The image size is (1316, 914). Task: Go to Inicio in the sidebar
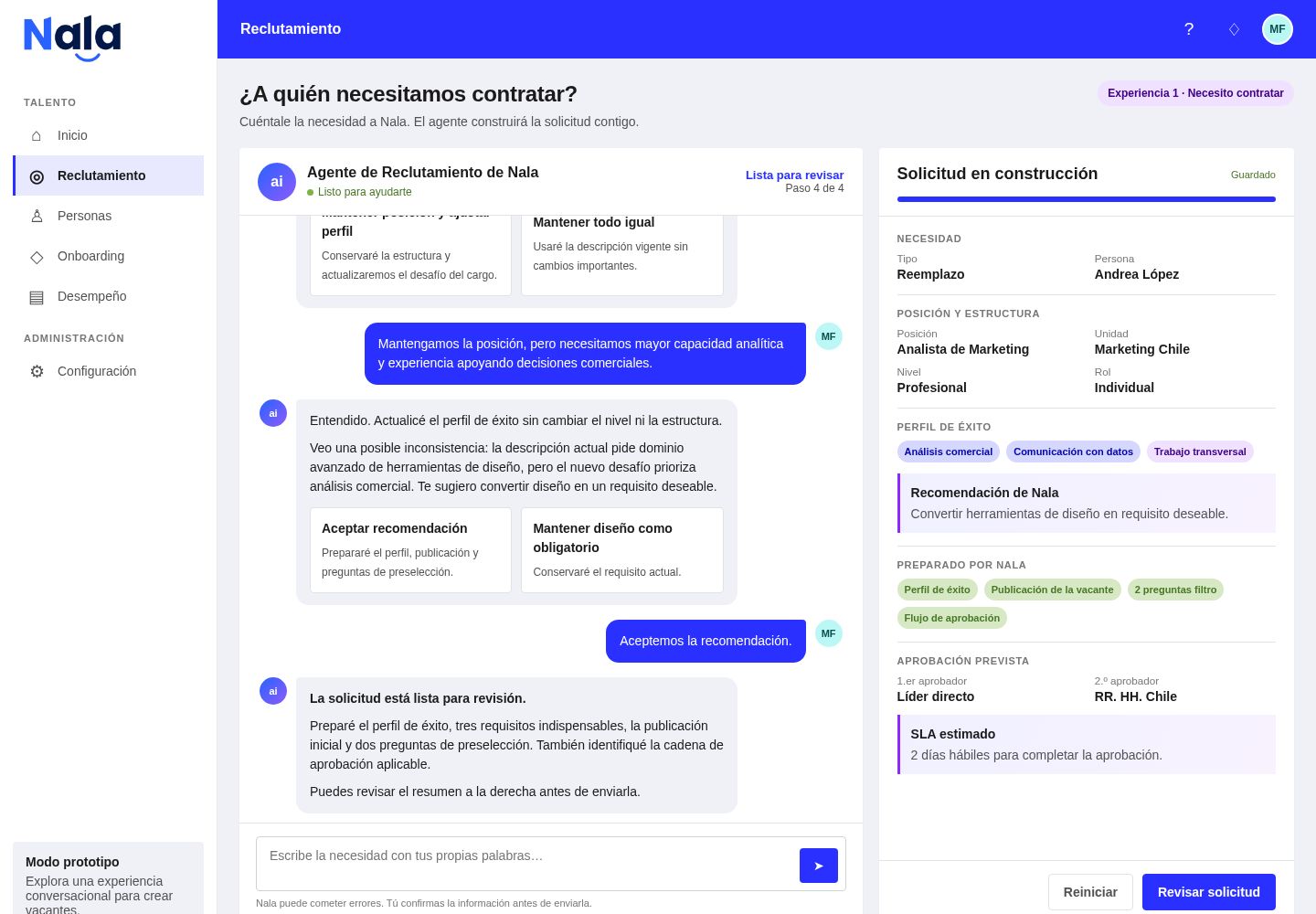108,135
